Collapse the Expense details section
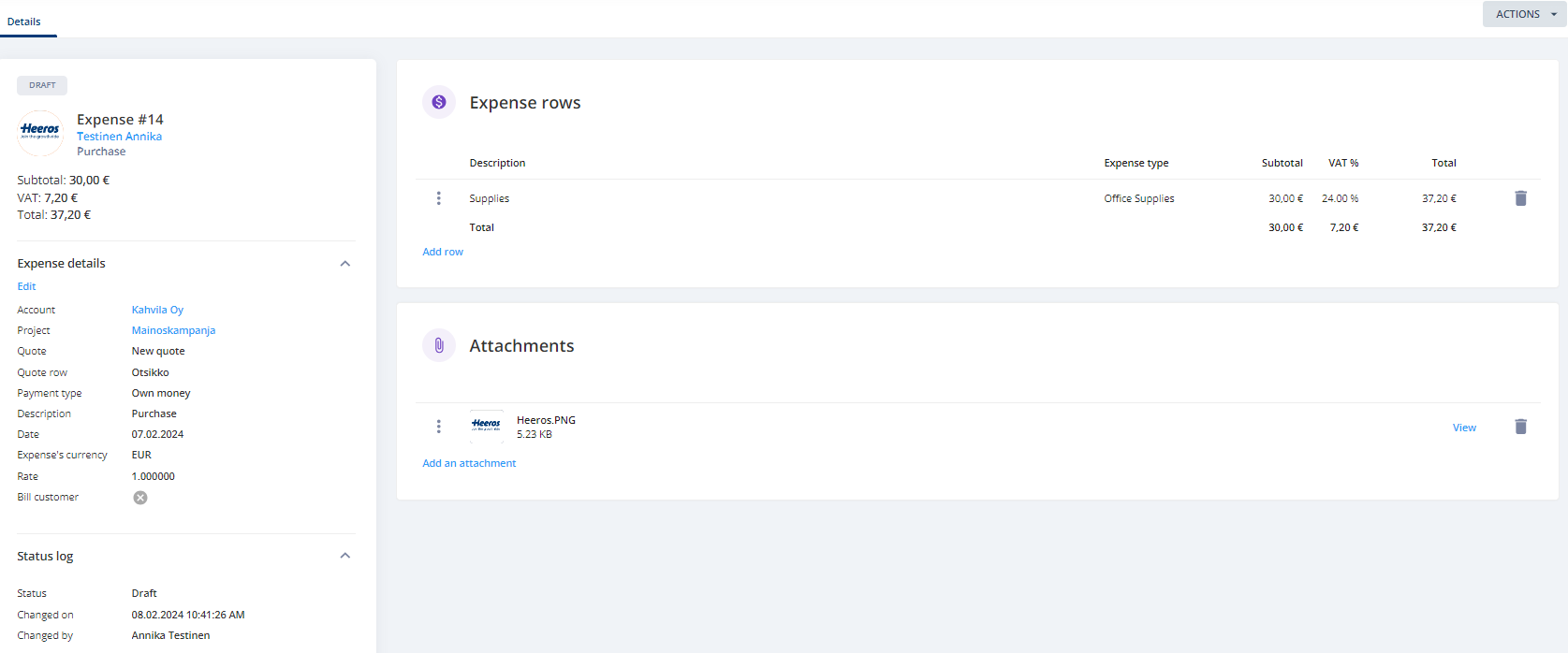The width and height of the screenshot is (1568, 653). pyautogui.click(x=344, y=264)
